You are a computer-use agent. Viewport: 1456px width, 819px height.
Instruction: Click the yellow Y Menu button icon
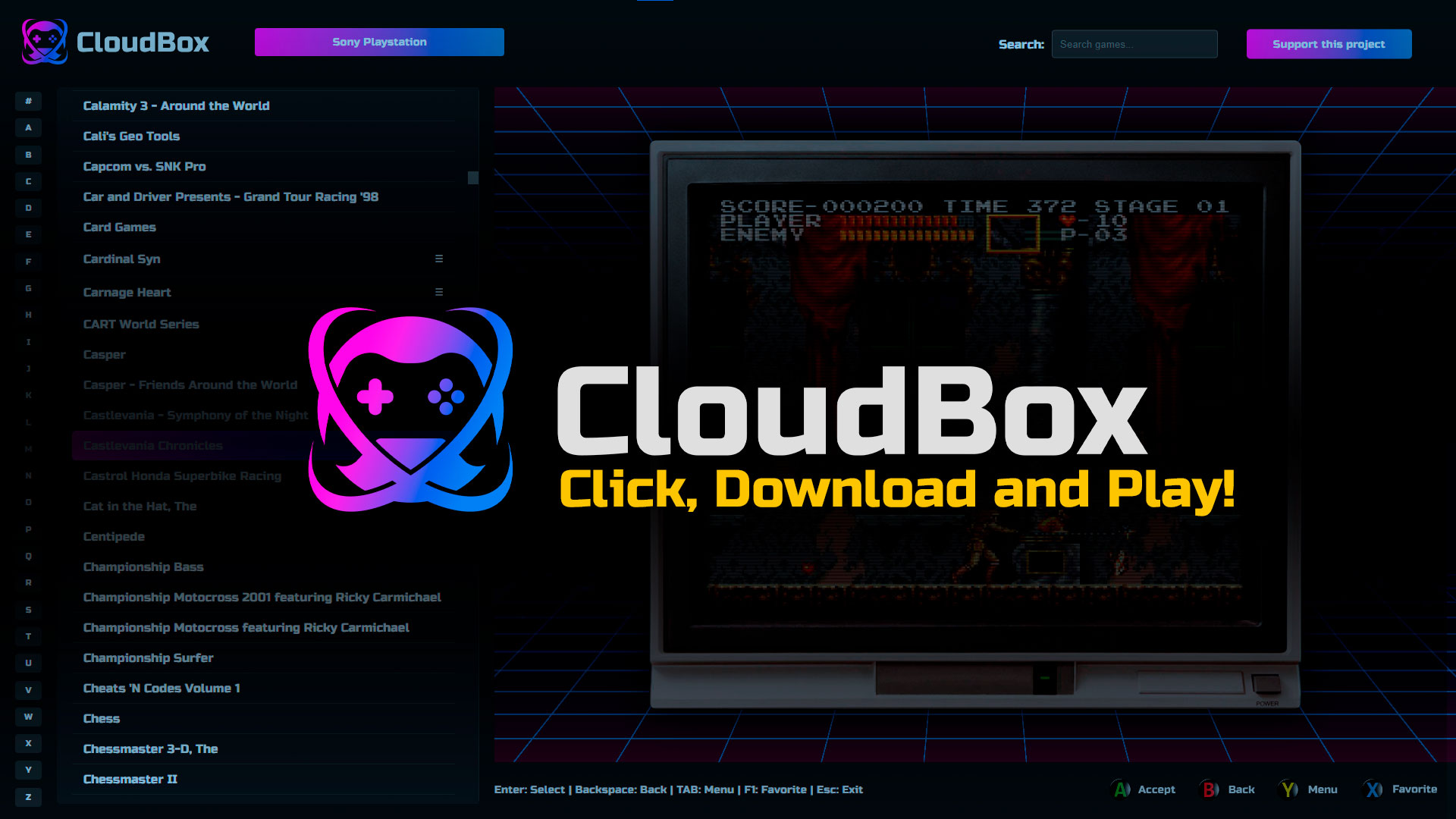[x=1289, y=789]
